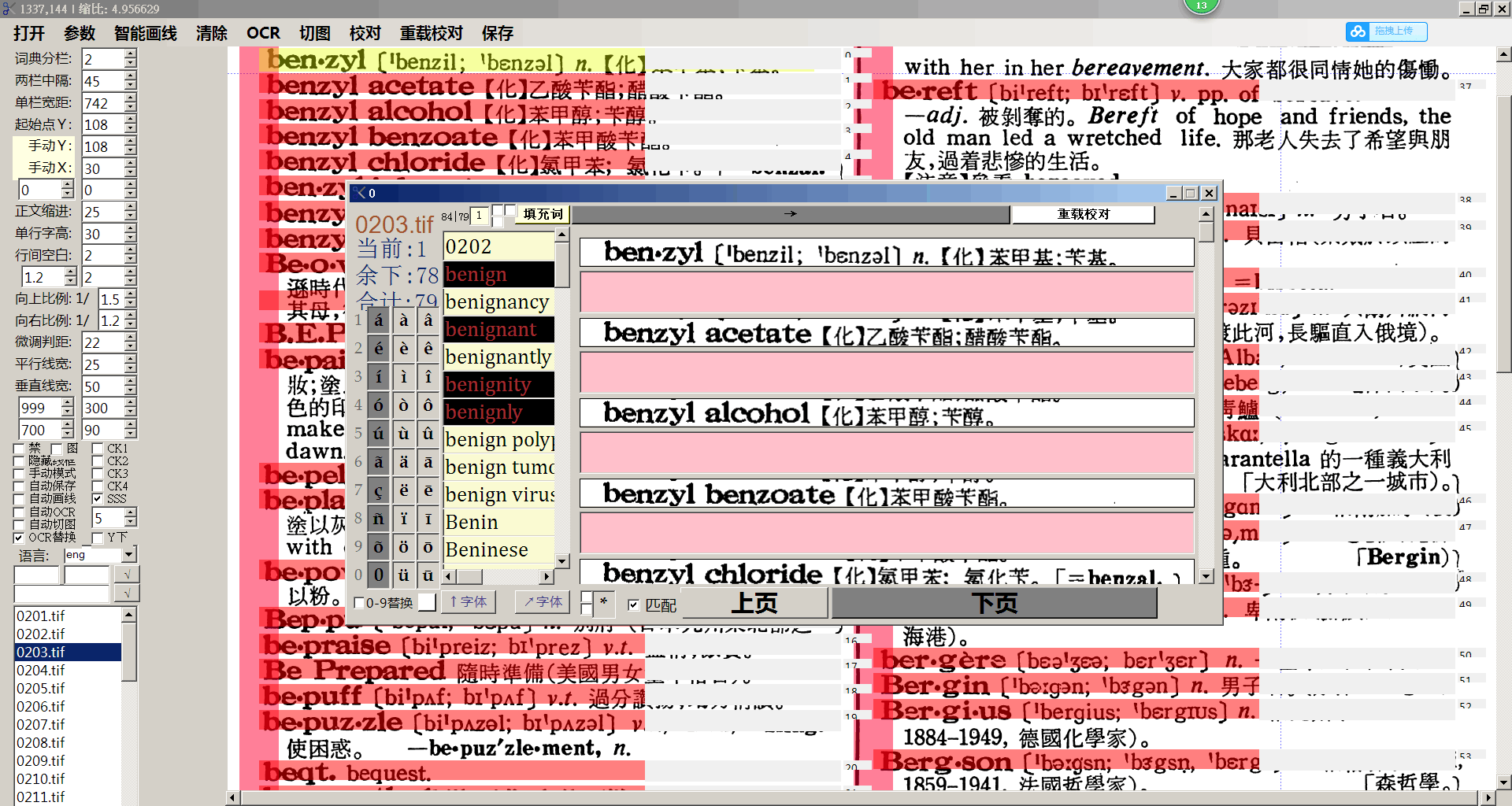Image resolution: width=1512 pixels, height=806 pixels.
Task: Decrease the 垂直线宽 value
Action: pos(131,391)
